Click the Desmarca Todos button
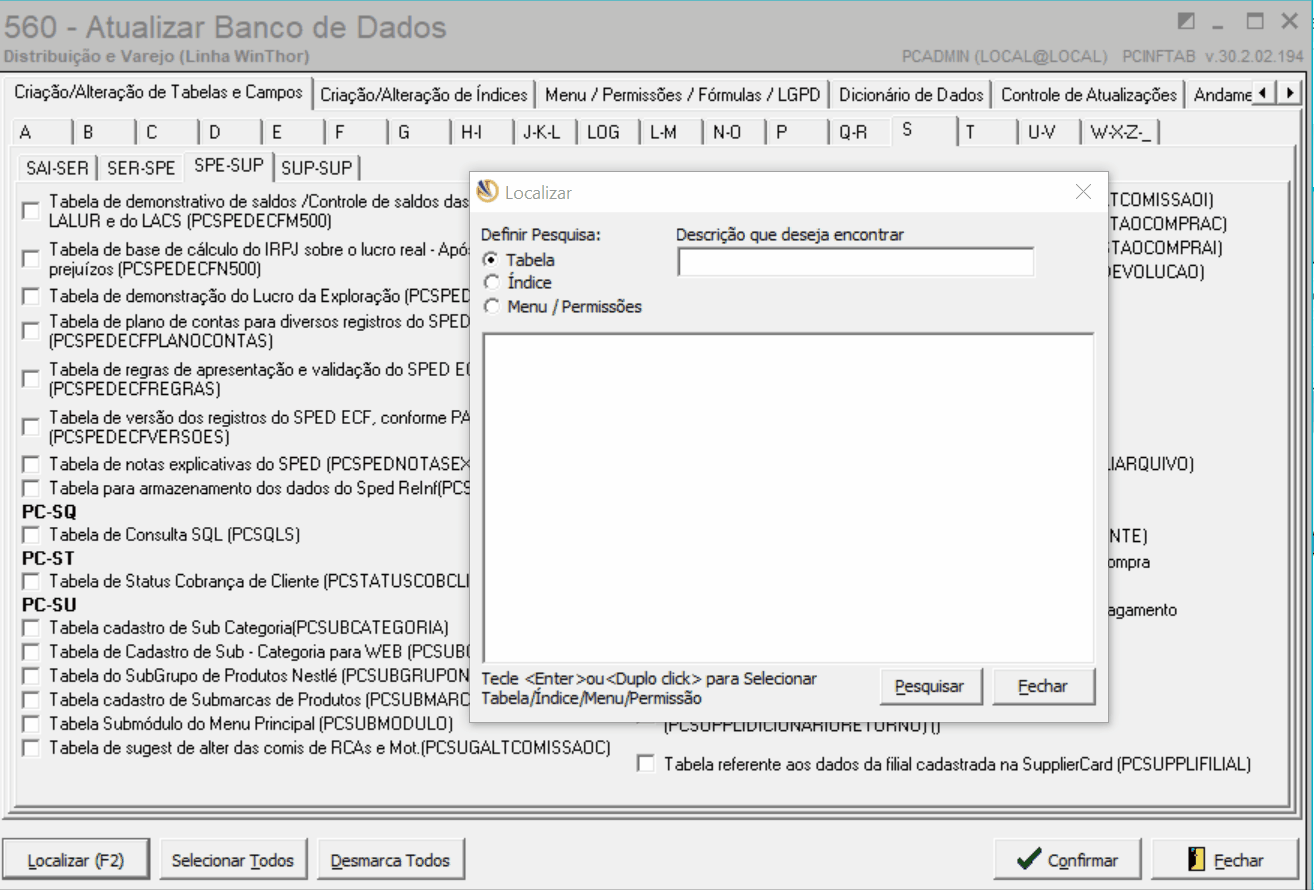This screenshot has height=890, width=1314. [x=390, y=860]
